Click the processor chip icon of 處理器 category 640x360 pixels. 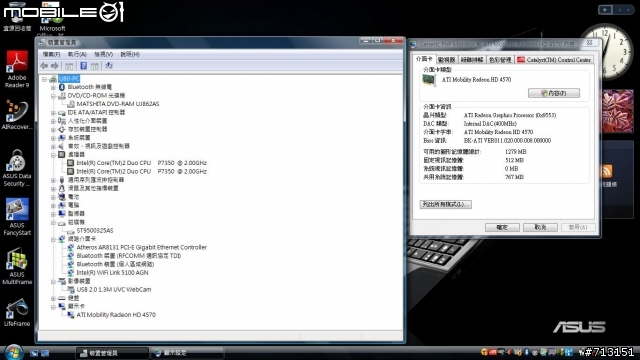(x=62, y=154)
